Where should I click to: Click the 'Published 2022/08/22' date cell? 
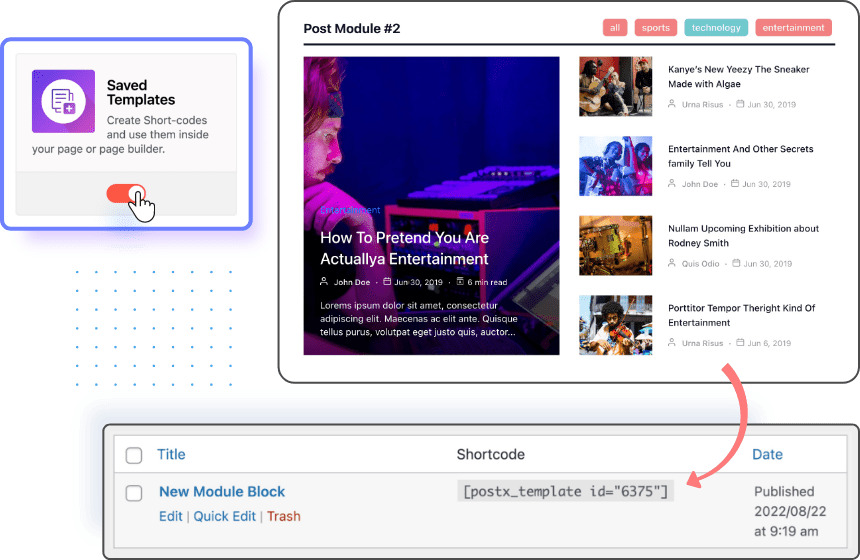(x=790, y=511)
